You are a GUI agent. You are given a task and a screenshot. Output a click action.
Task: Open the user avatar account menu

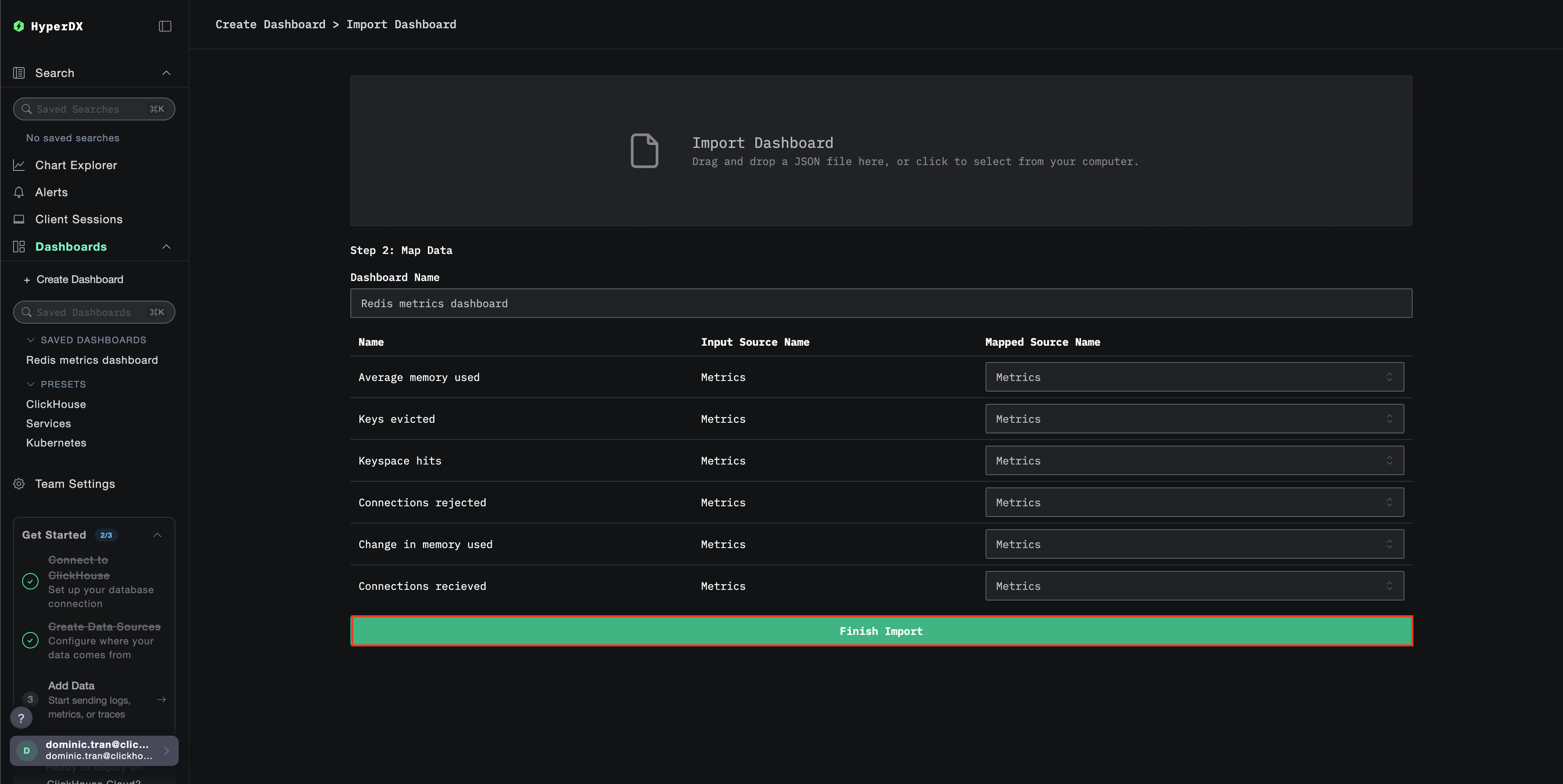27,750
